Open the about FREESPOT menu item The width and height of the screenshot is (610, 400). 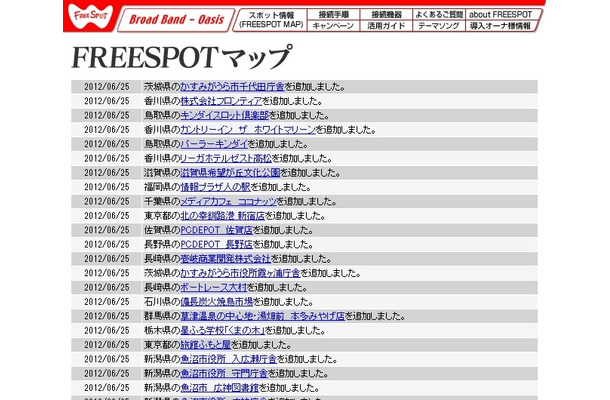501,14
